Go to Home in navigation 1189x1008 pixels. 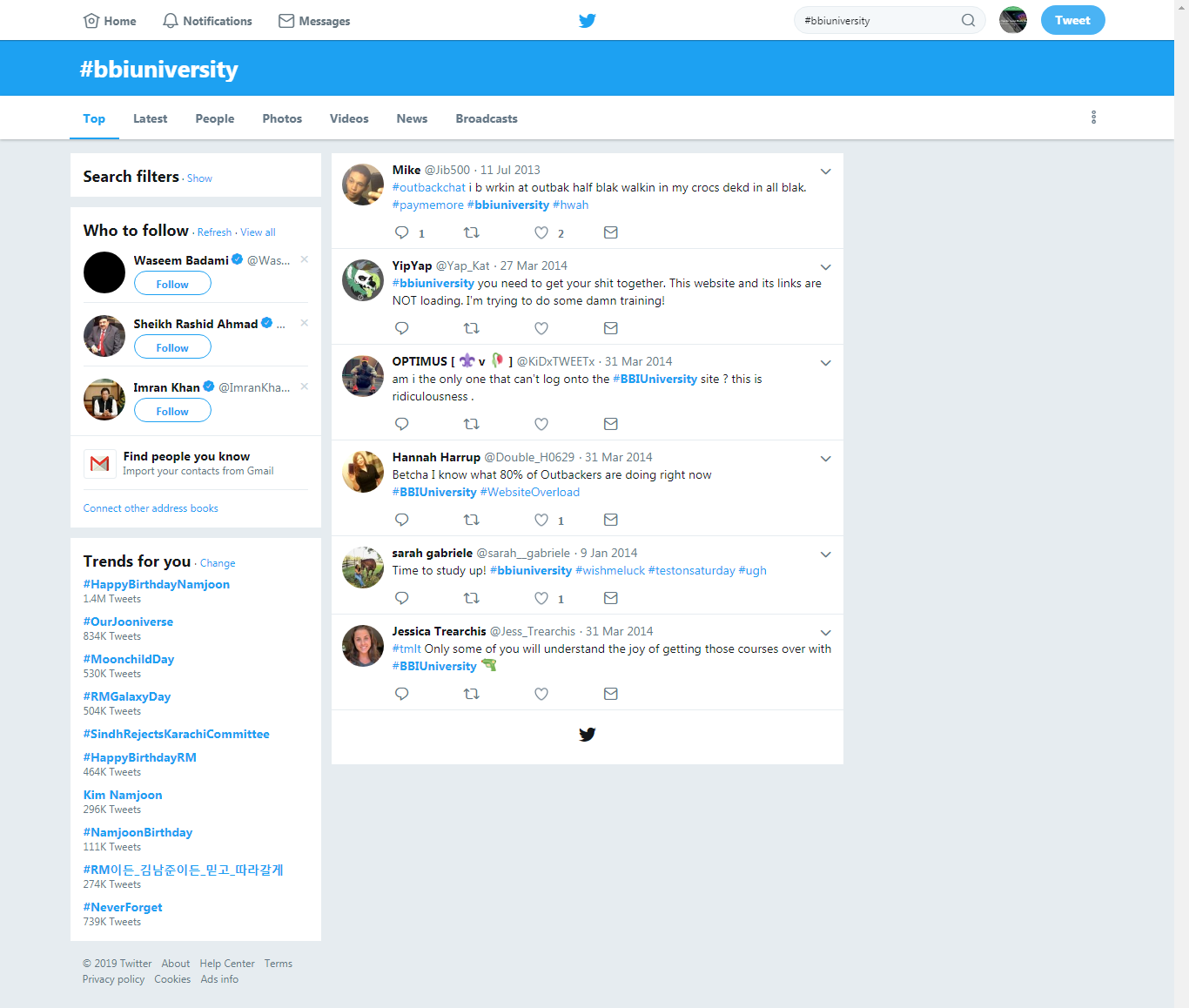click(110, 21)
